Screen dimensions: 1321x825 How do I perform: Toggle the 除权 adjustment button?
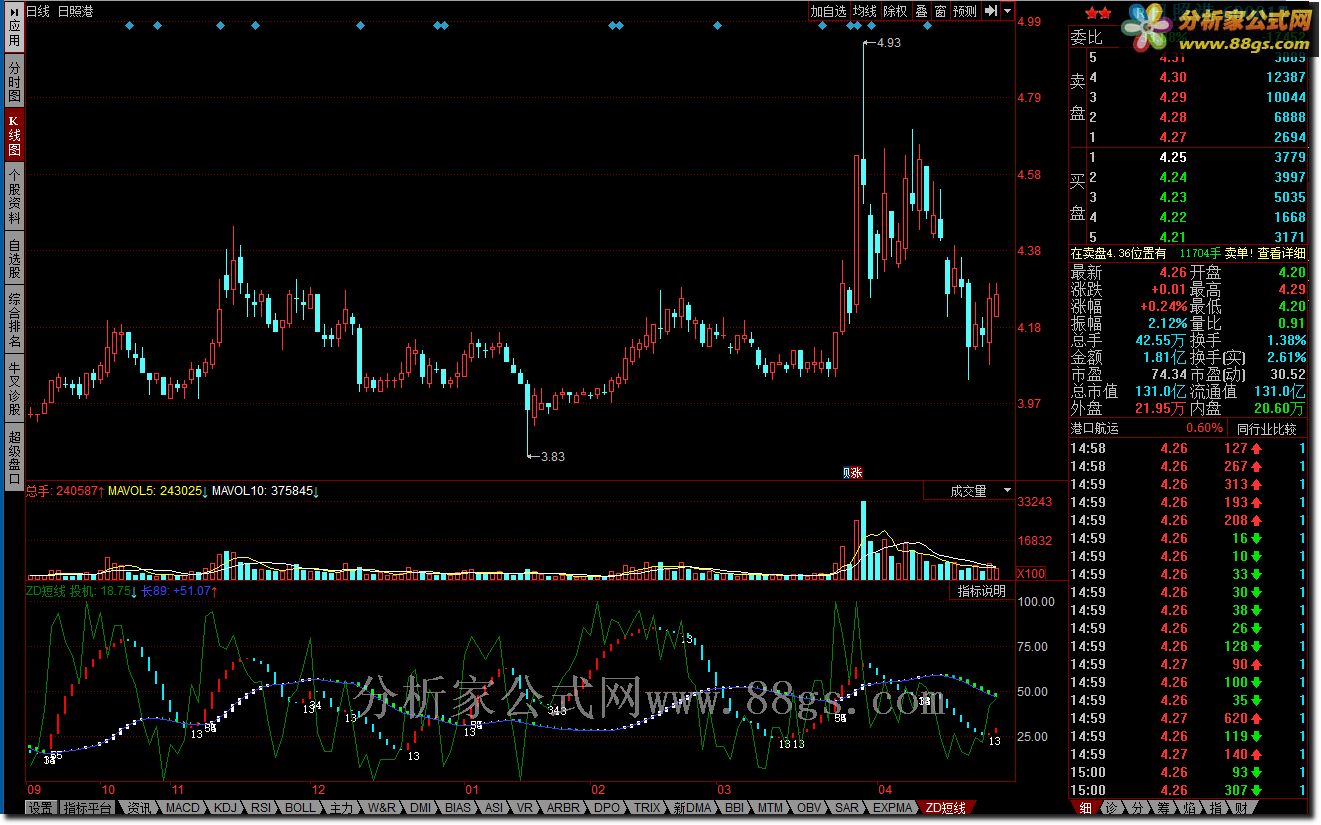pyautogui.click(x=895, y=11)
